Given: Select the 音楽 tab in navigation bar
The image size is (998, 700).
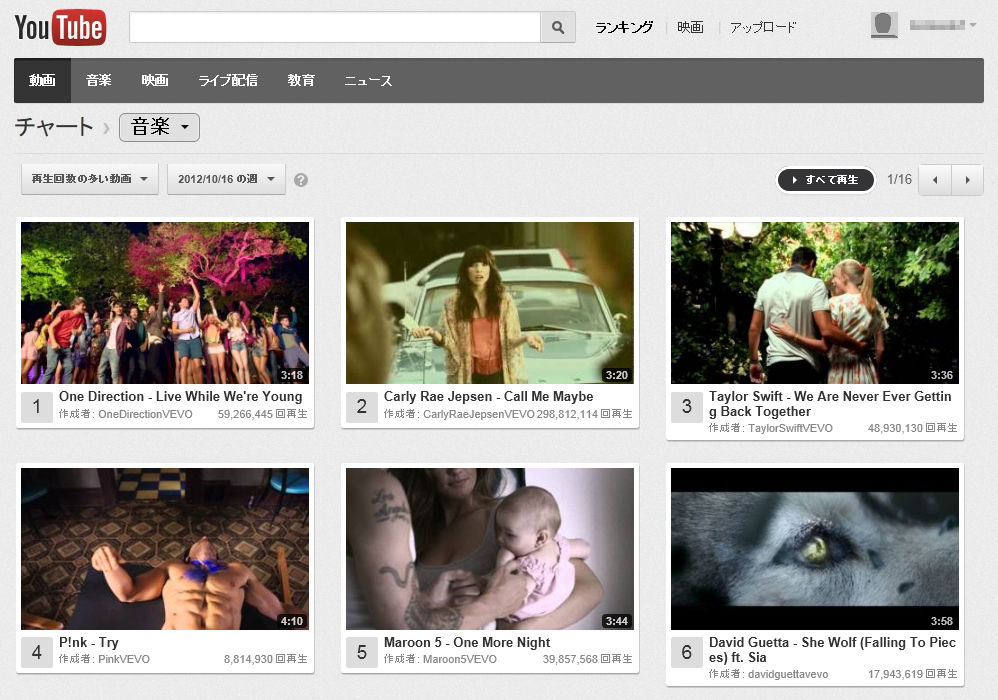Looking at the screenshot, I should point(99,80).
